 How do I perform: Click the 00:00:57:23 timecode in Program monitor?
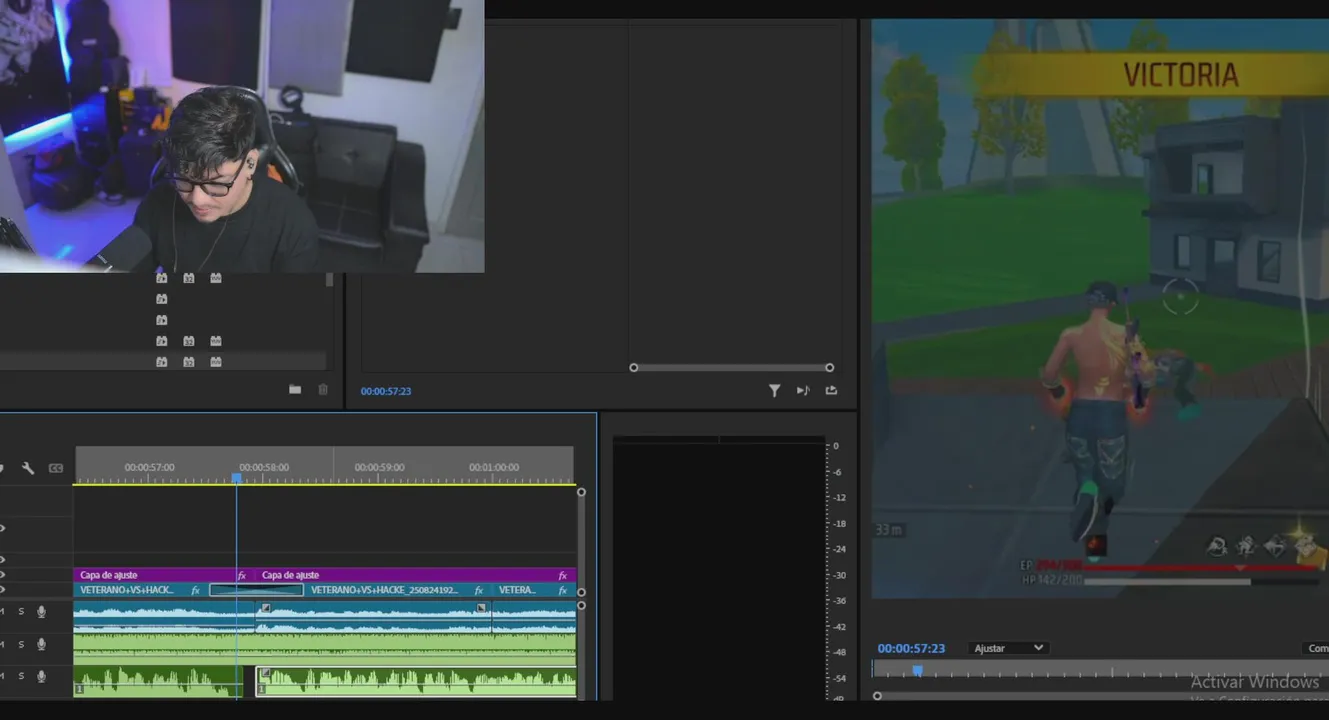tap(911, 649)
